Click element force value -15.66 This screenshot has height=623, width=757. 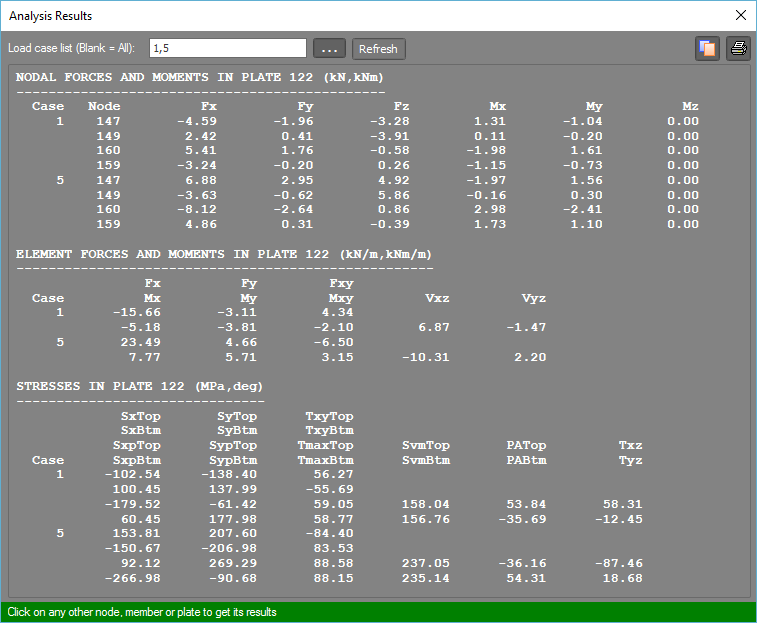pos(137,312)
